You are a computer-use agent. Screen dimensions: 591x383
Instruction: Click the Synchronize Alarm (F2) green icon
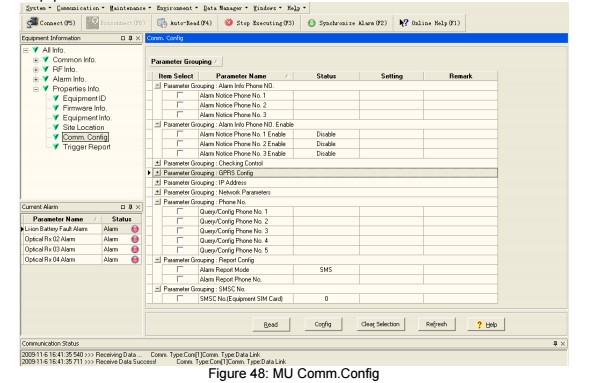click(x=311, y=23)
